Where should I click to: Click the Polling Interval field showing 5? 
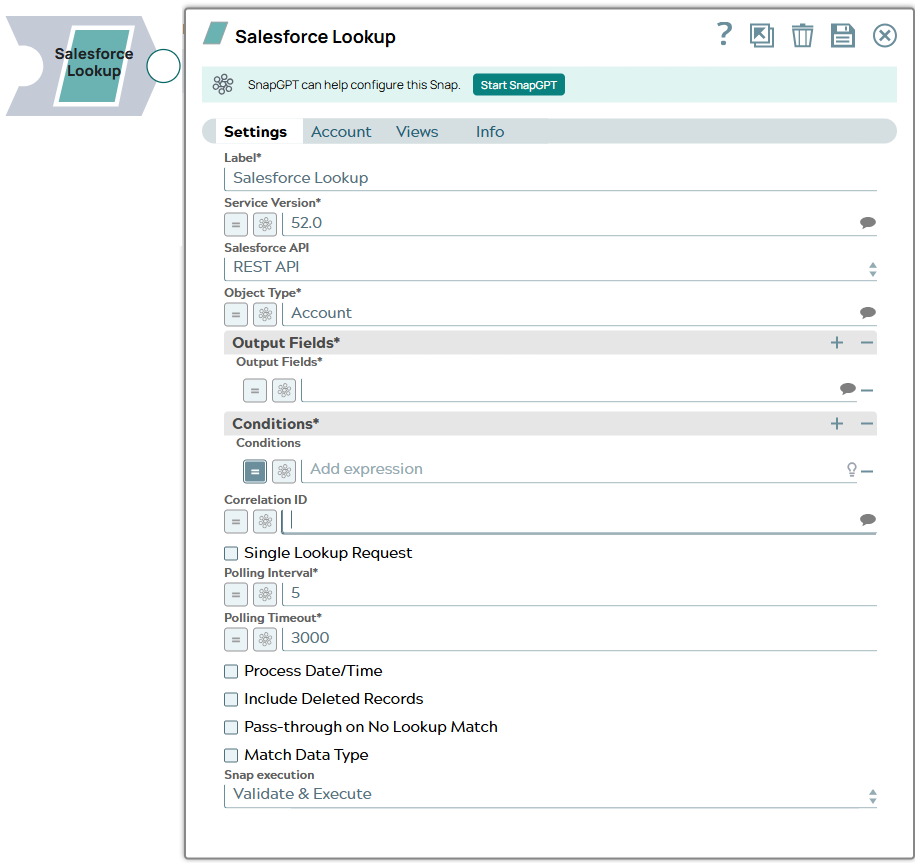point(579,593)
